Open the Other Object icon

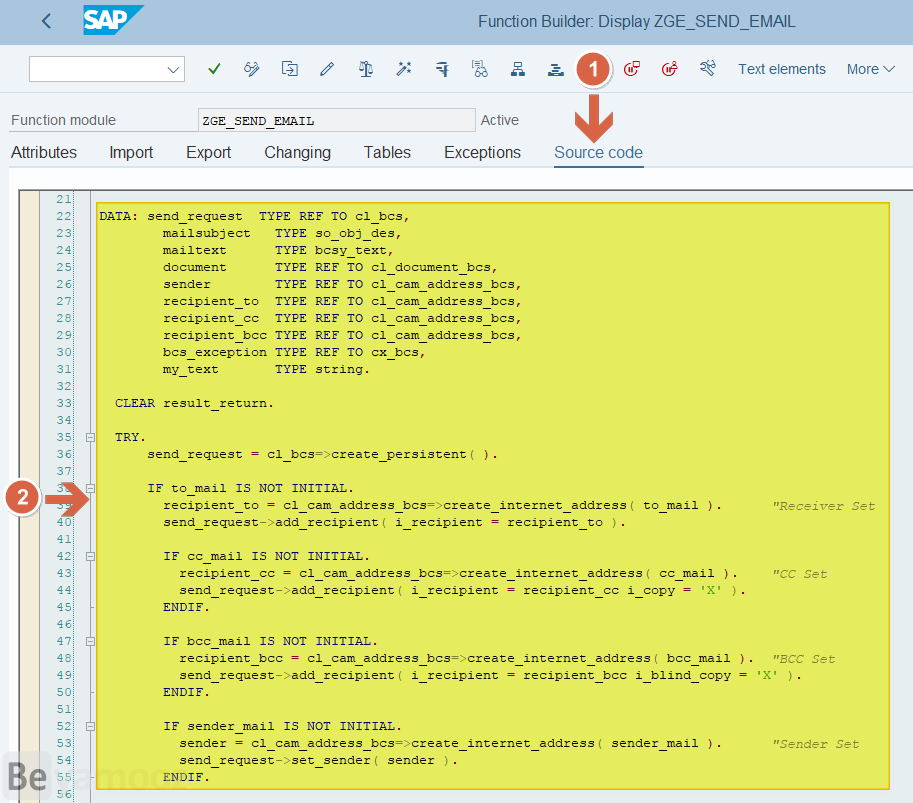pos(289,69)
